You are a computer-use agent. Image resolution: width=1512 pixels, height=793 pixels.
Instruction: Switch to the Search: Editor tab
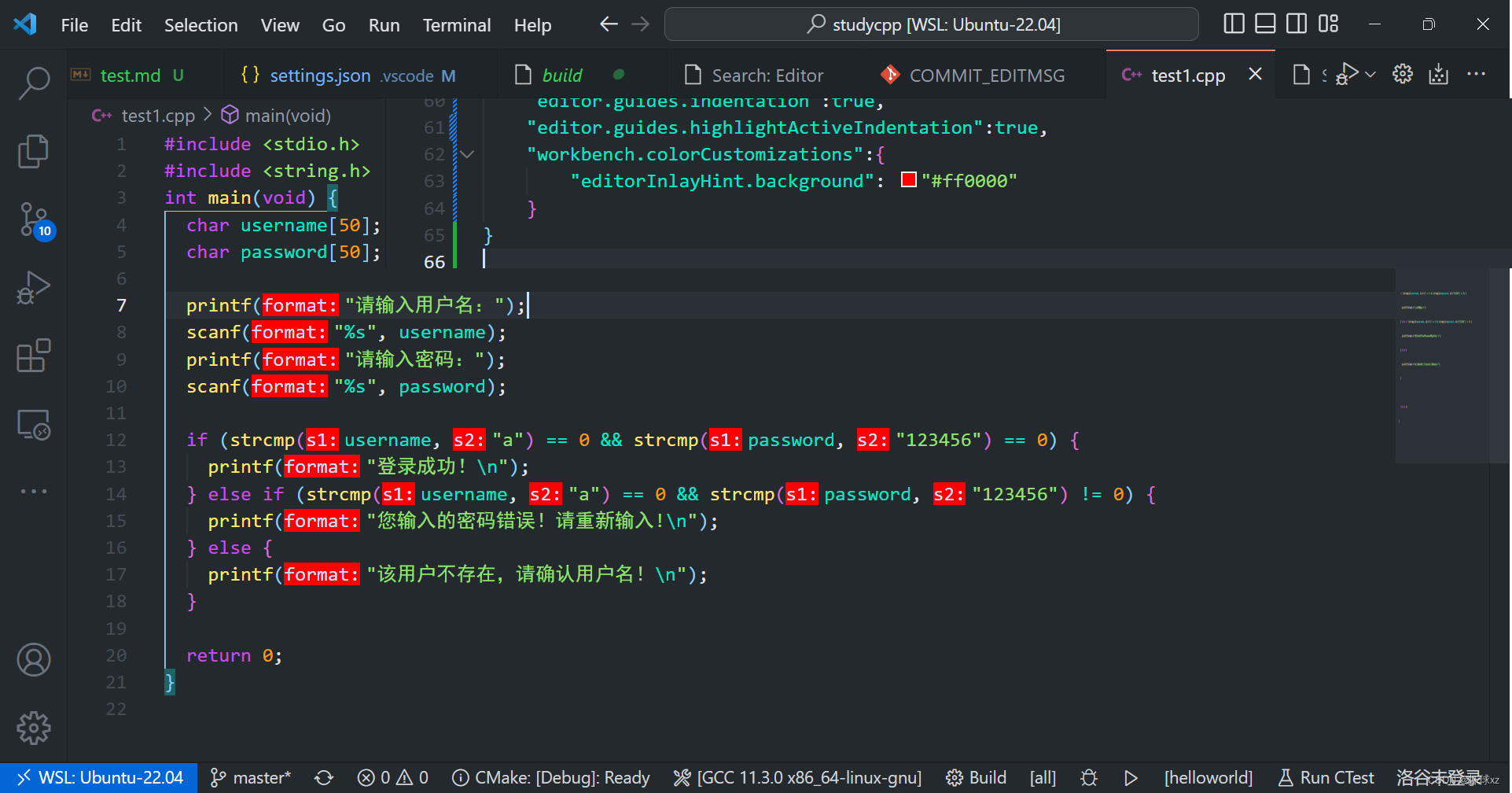[x=767, y=76]
